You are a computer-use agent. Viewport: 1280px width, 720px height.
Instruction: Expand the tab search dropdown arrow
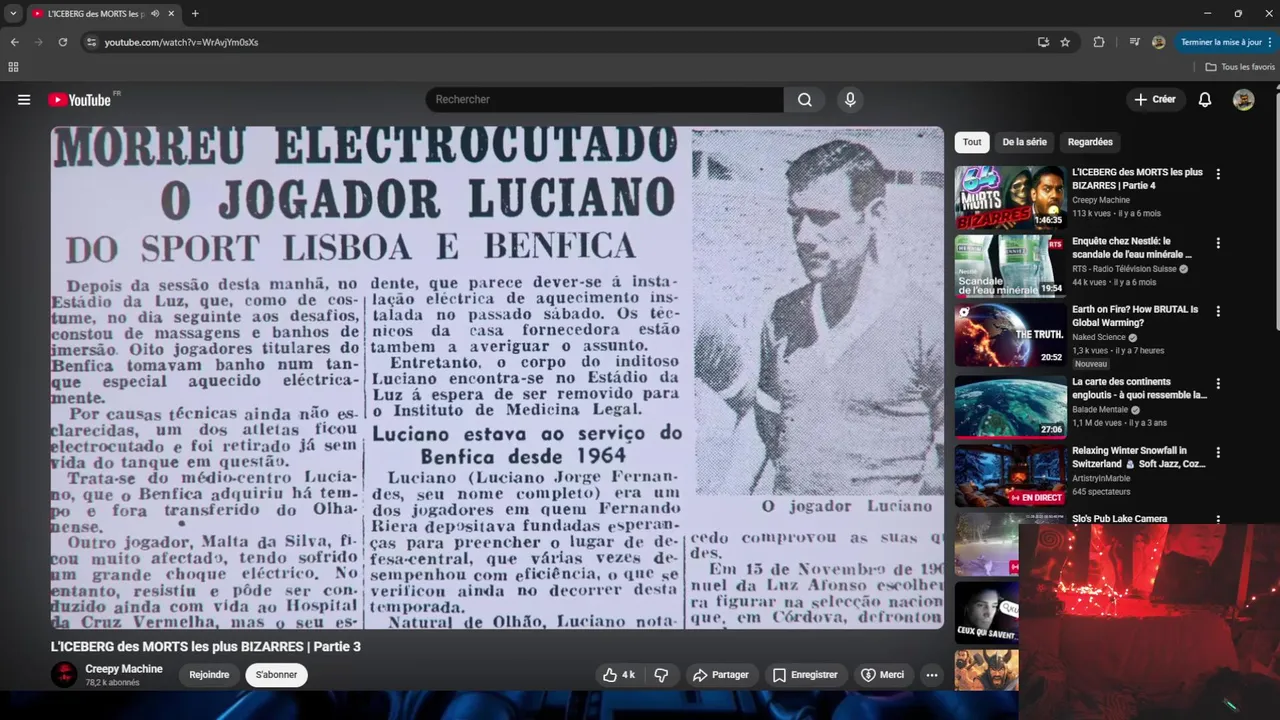pyautogui.click(x=13, y=14)
